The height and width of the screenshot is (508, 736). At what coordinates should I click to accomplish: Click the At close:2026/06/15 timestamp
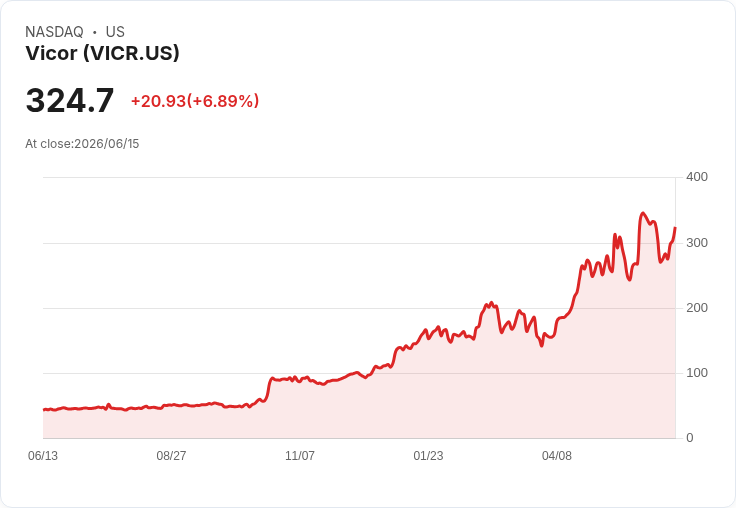[x=82, y=144]
